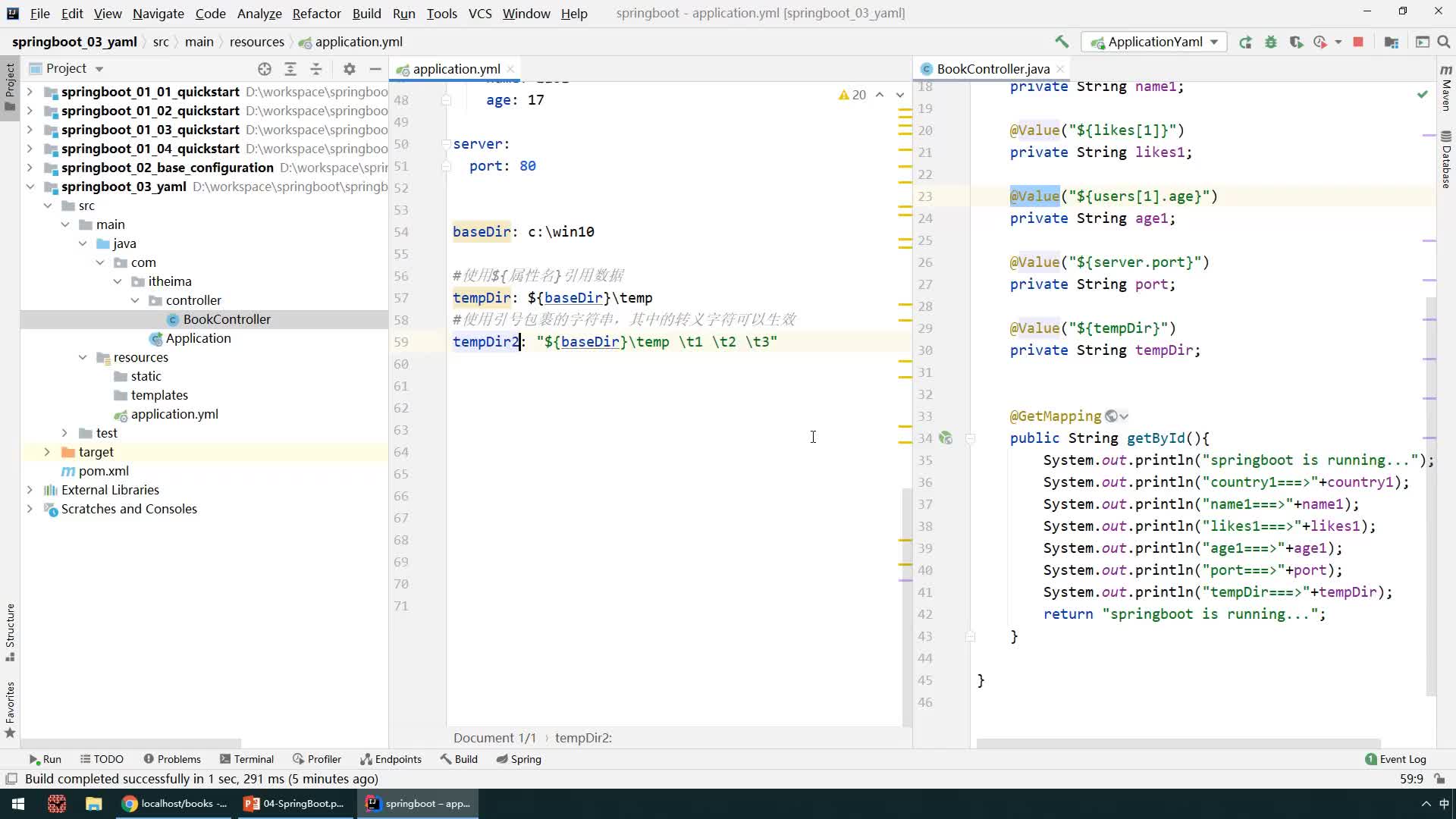Click the Profiler tab
The image size is (1456, 819).
[324, 759]
